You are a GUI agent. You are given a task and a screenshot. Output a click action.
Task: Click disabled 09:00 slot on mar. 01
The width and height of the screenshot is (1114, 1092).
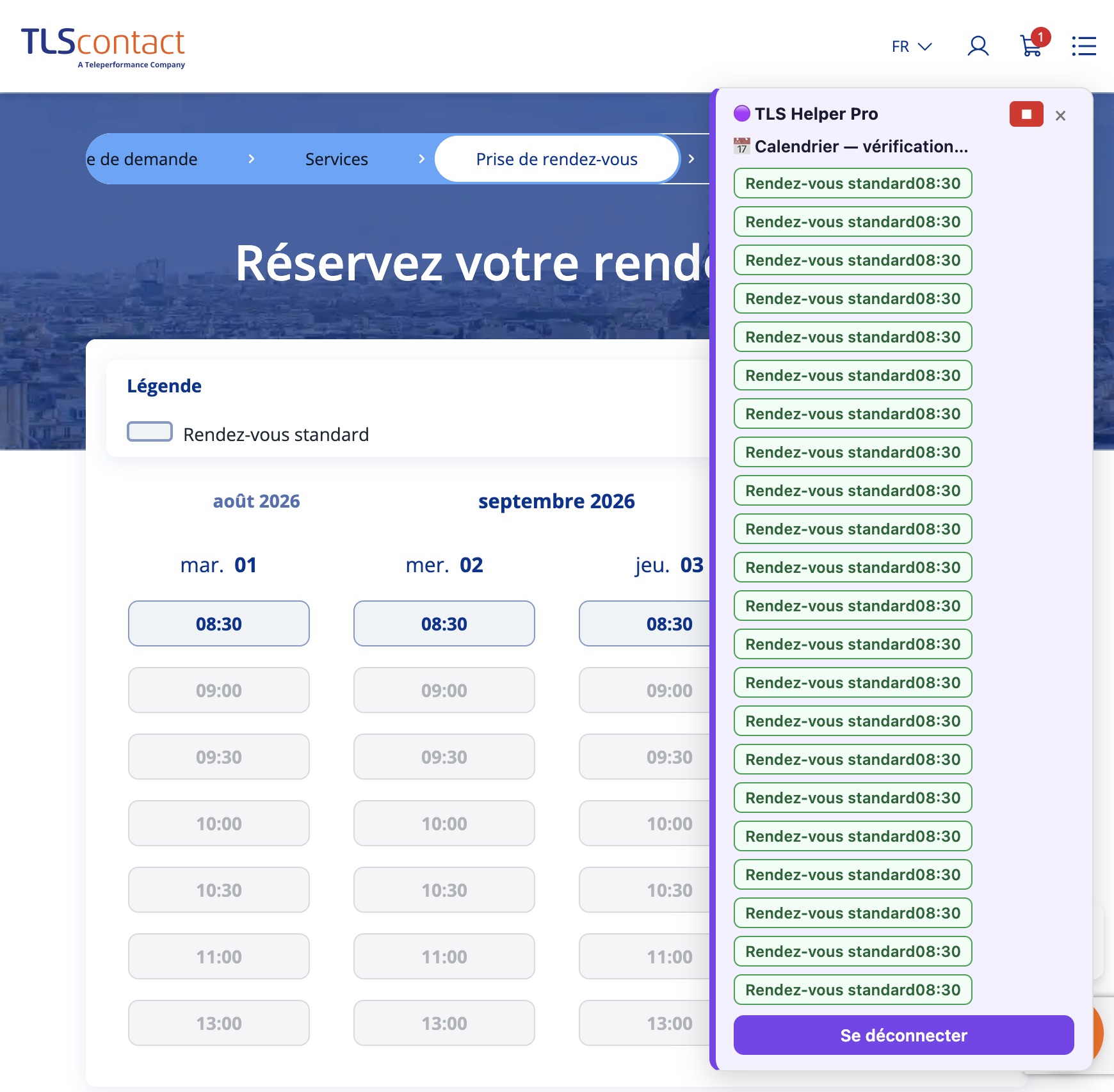tap(219, 690)
